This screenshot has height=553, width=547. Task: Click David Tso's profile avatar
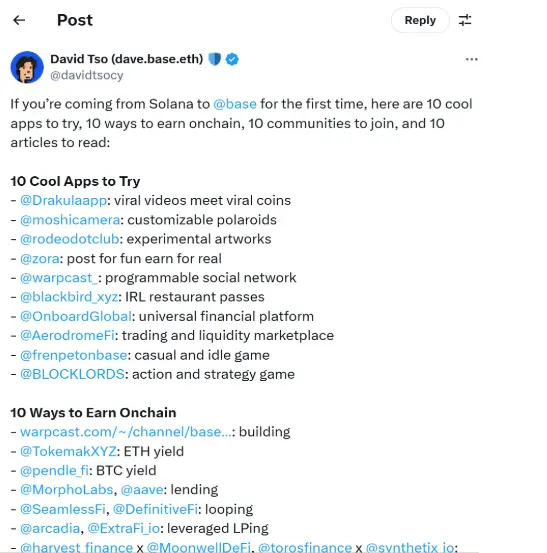pos(27,67)
